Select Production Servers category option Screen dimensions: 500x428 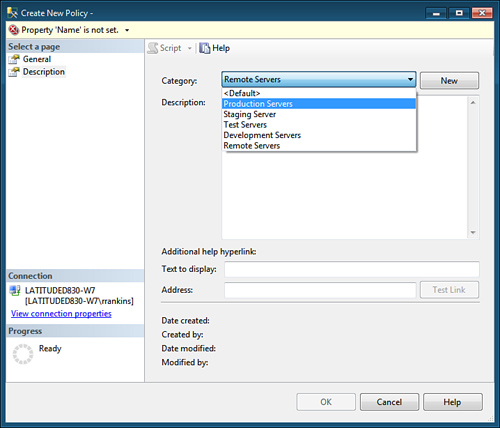319,104
